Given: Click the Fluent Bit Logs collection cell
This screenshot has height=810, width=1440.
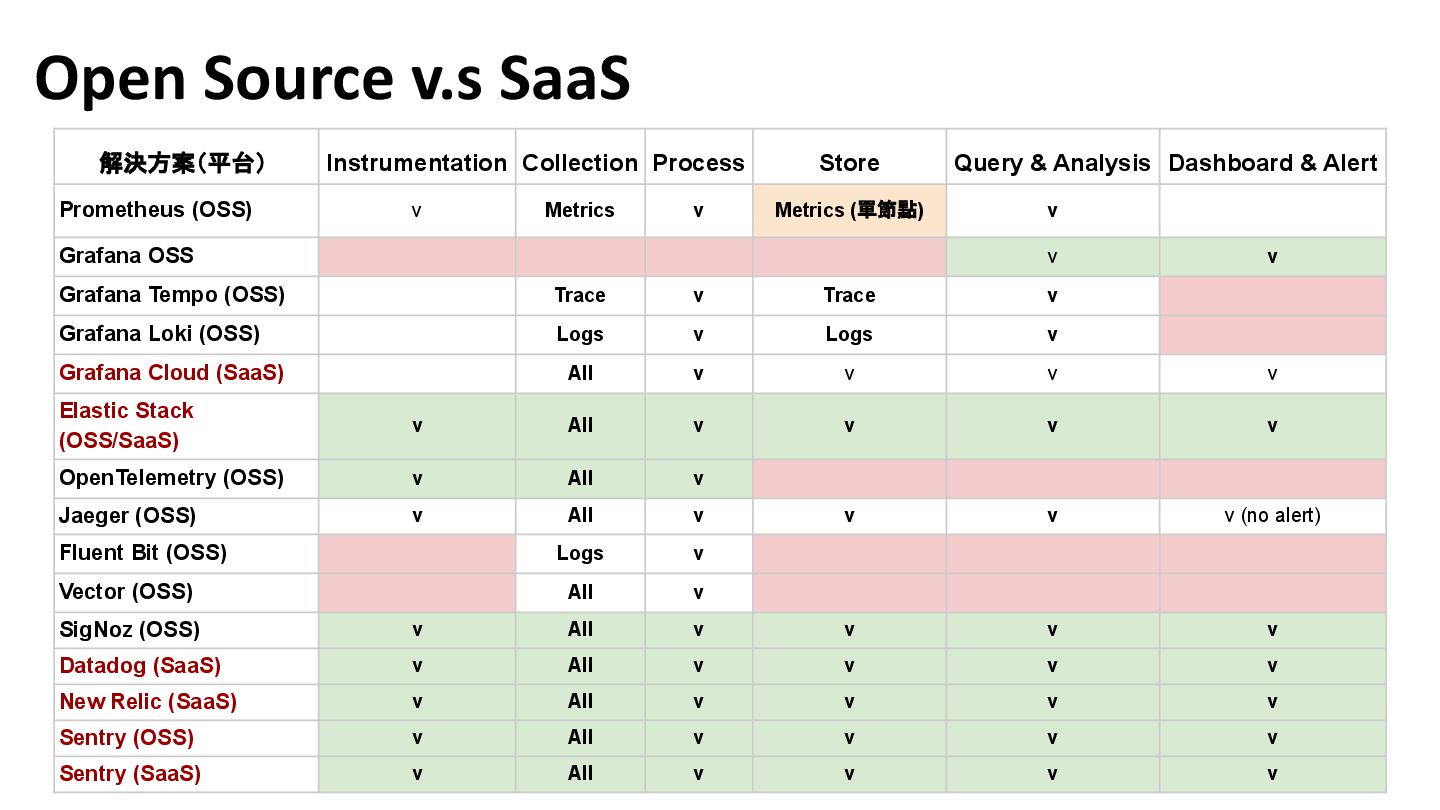Looking at the screenshot, I should pyautogui.click(x=580, y=553).
